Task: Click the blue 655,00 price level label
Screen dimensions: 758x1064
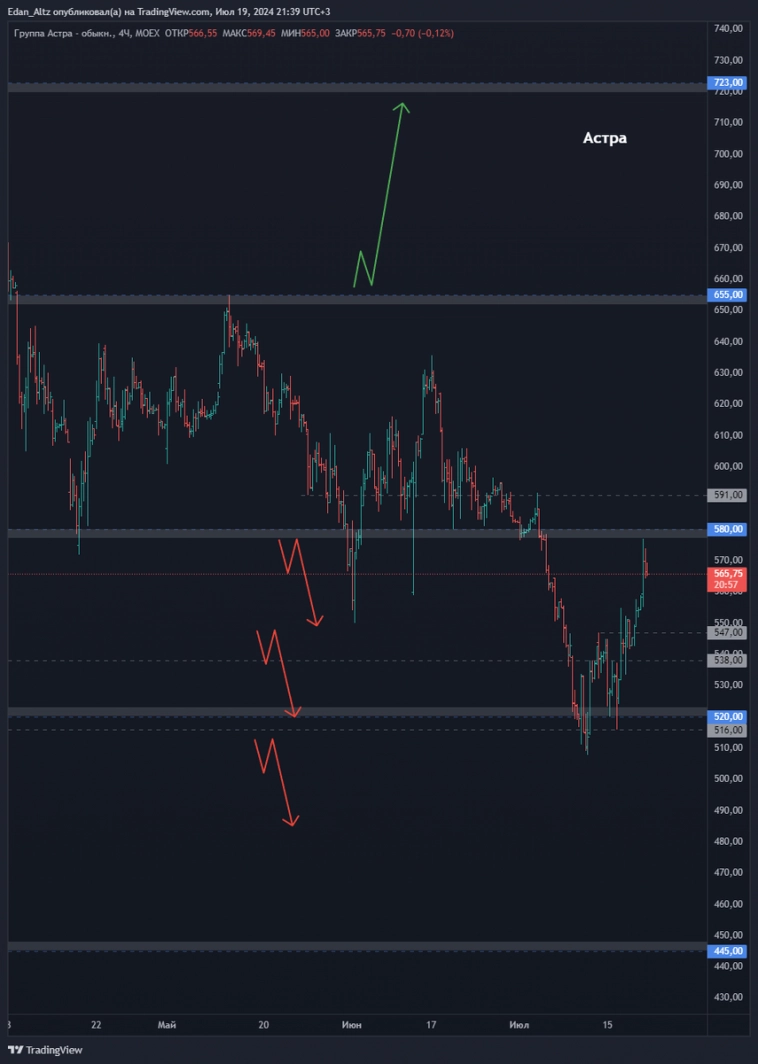Action: click(728, 294)
